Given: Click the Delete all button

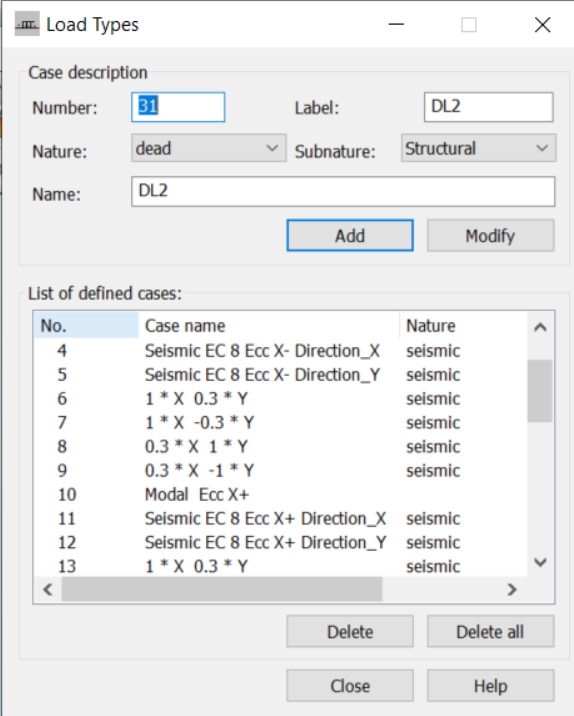Looking at the screenshot, I should 491,632.
